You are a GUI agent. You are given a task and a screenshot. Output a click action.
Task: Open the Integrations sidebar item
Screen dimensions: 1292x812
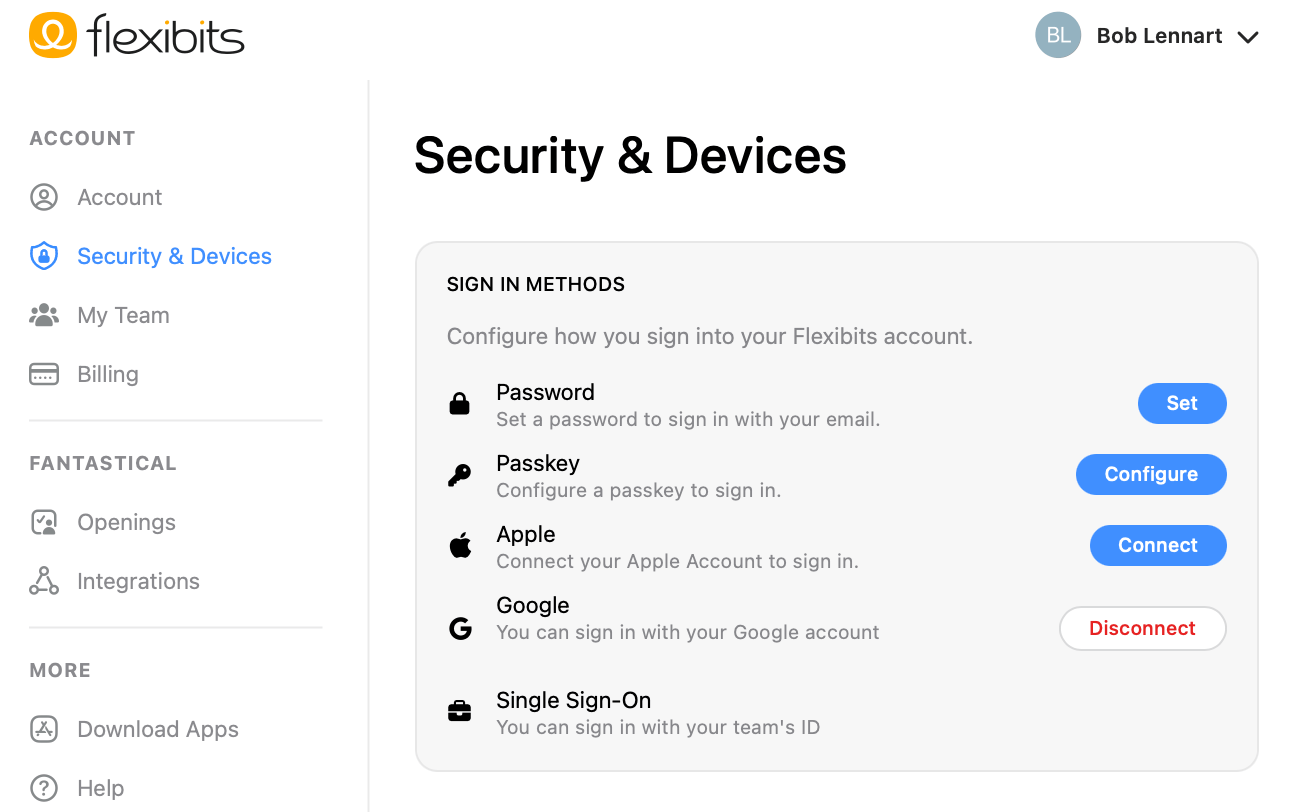coord(138,581)
